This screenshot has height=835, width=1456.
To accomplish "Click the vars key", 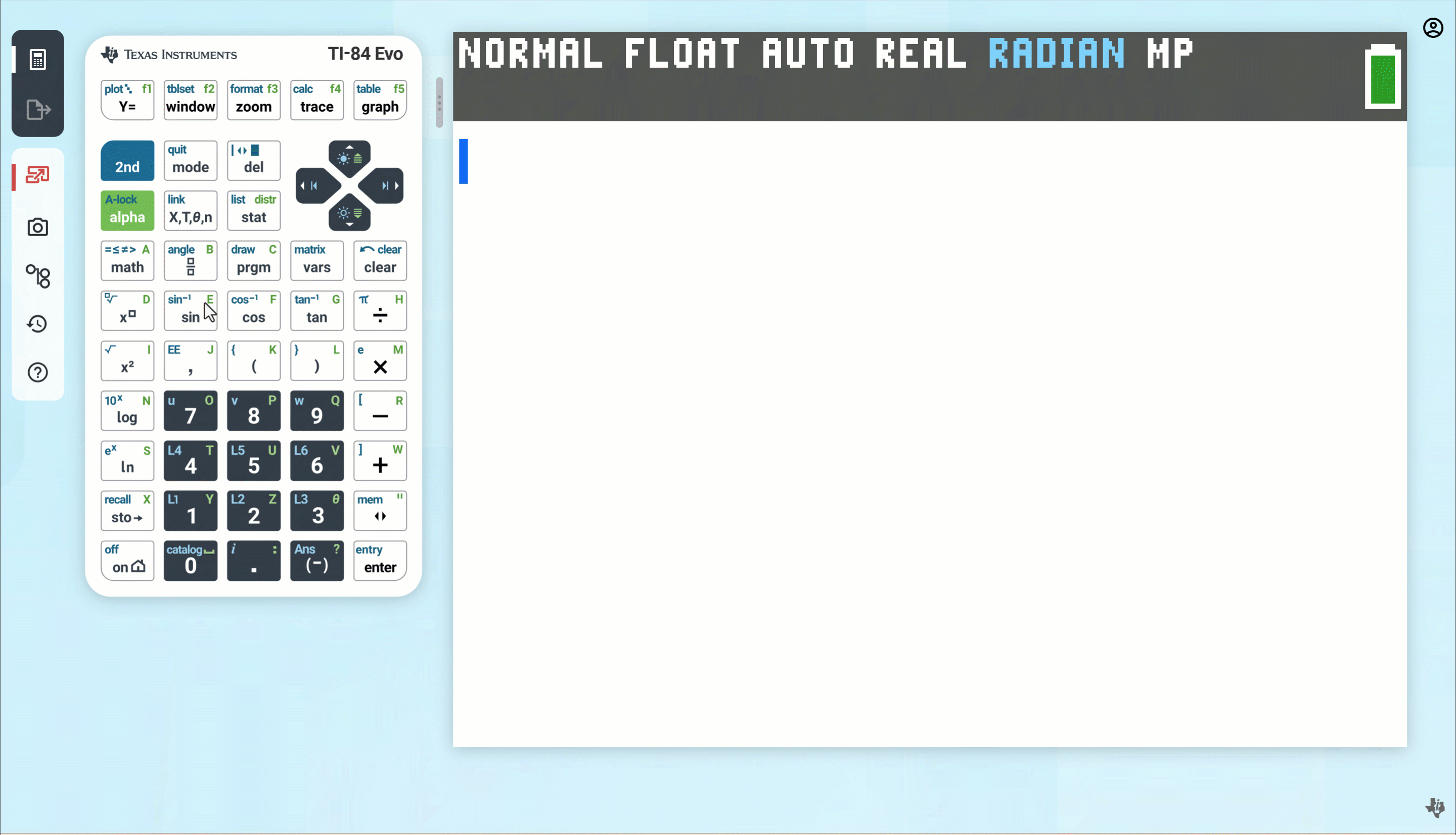I will (317, 260).
